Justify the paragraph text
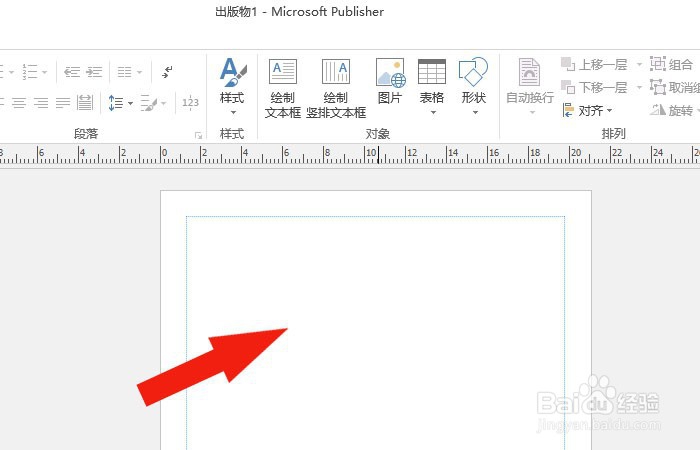The height and width of the screenshot is (450, 700). tap(63, 103)
